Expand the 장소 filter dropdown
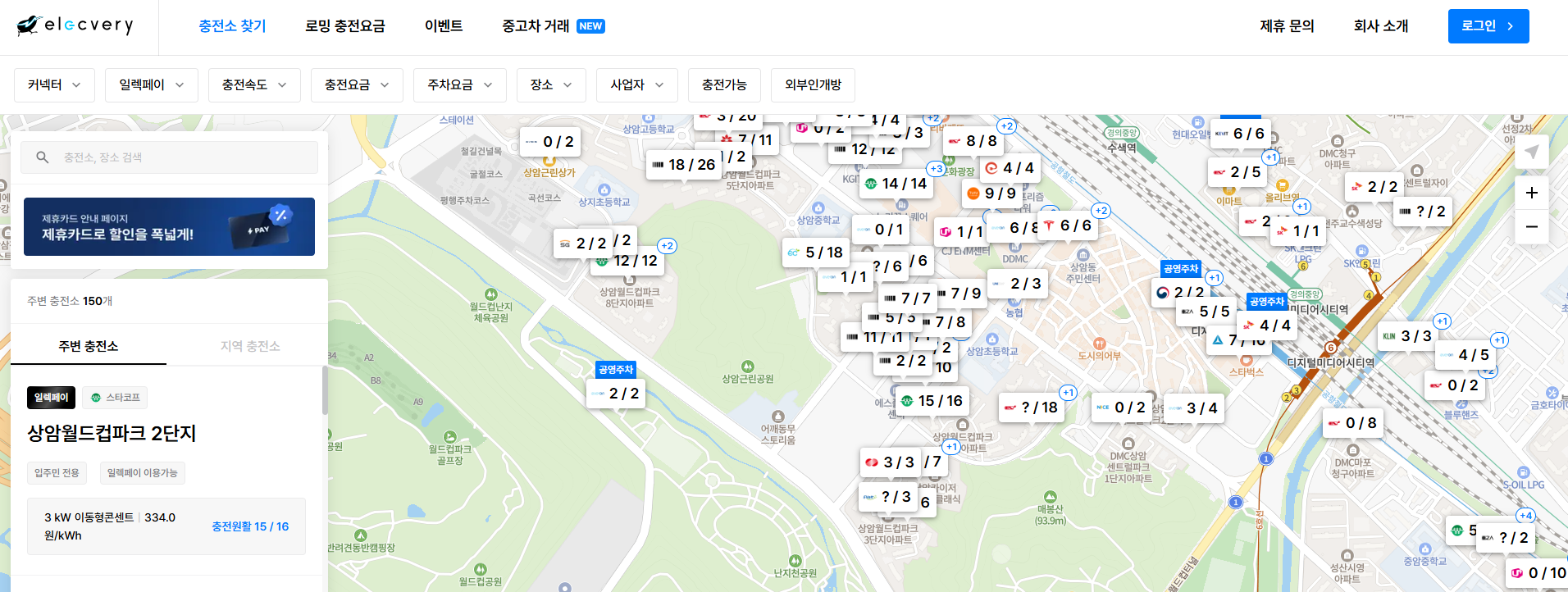The image size is (1568, 592). click(x=551, y=85)
